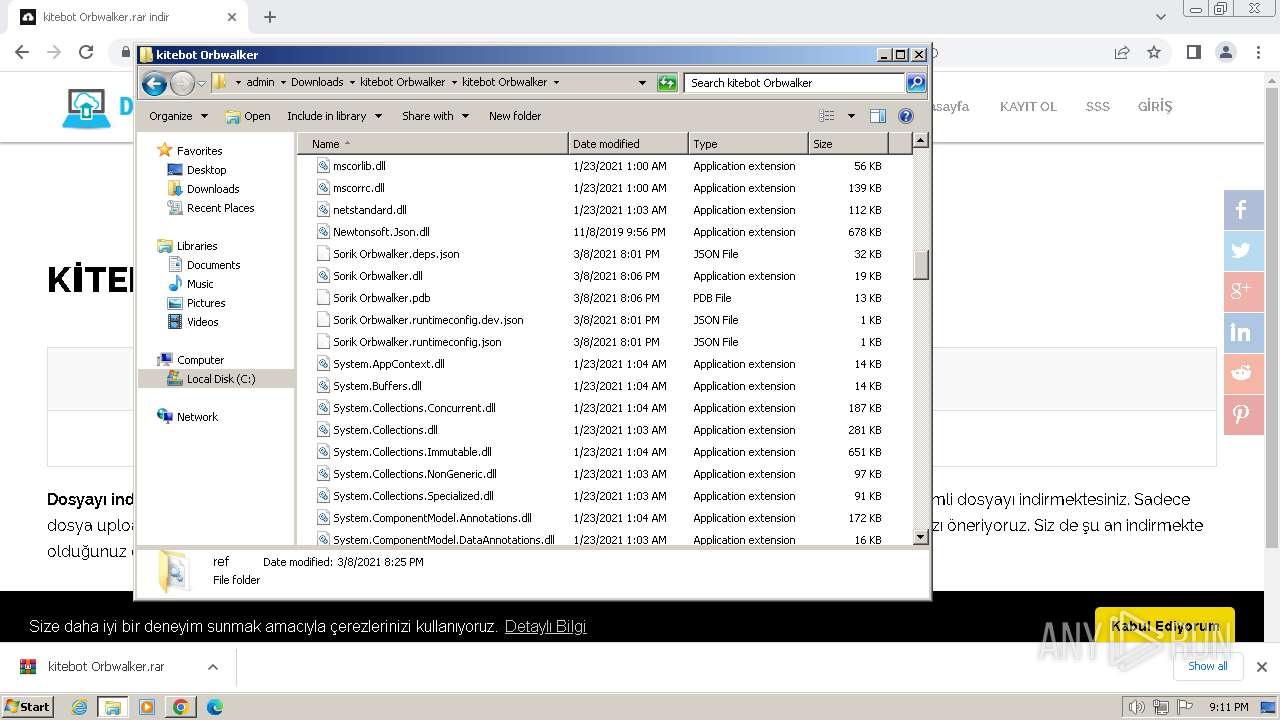Image resolution: width=1280 pixels, height=720 pixels.
Task: Share this page in Chrome
Action: tap(1122, 52)
